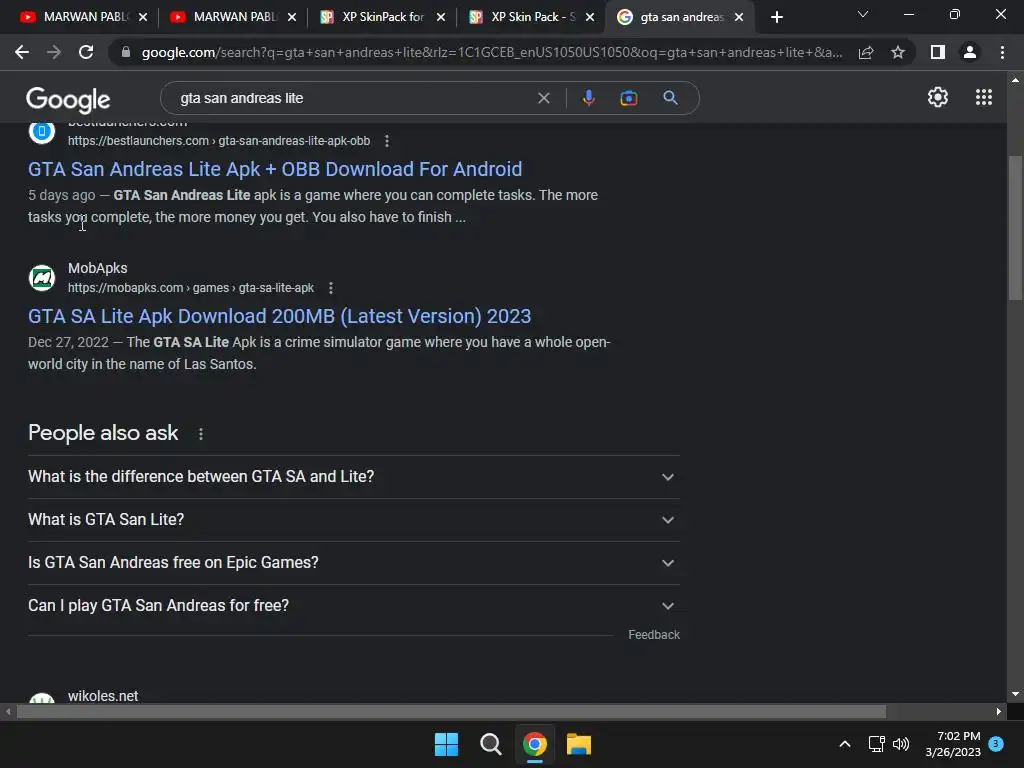The height and width of the screenshot is (768, 1024).
Task: Click Feedback link under questions
Action: [x=654, y=635]
